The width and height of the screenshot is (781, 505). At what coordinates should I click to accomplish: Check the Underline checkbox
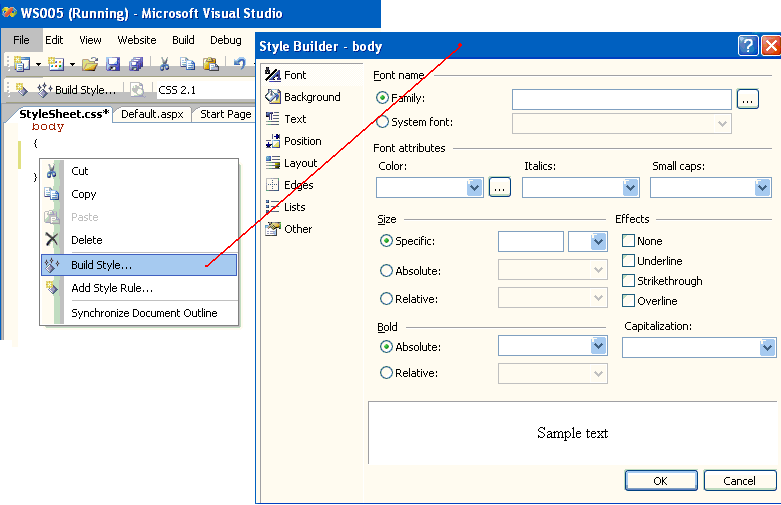coord(628,260)
